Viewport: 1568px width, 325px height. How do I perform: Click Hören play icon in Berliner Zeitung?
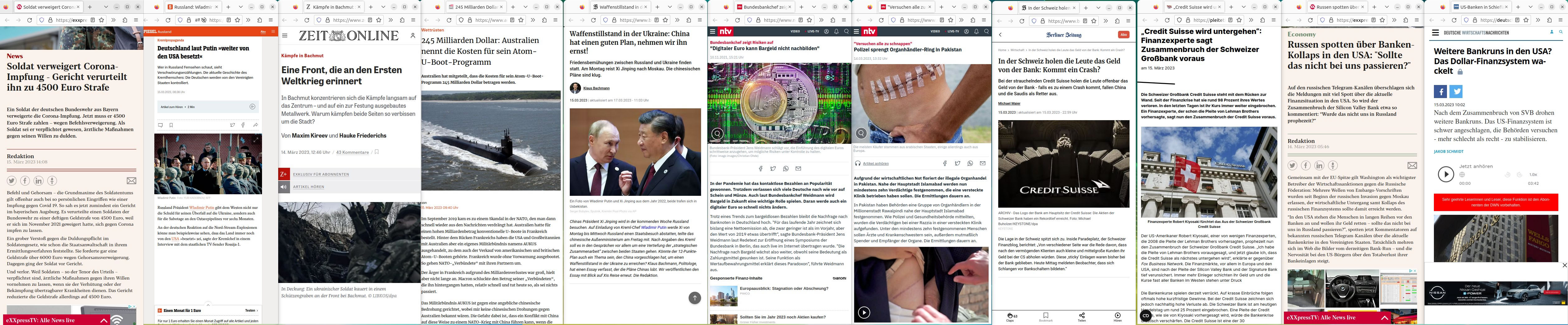coord(1117,315)
